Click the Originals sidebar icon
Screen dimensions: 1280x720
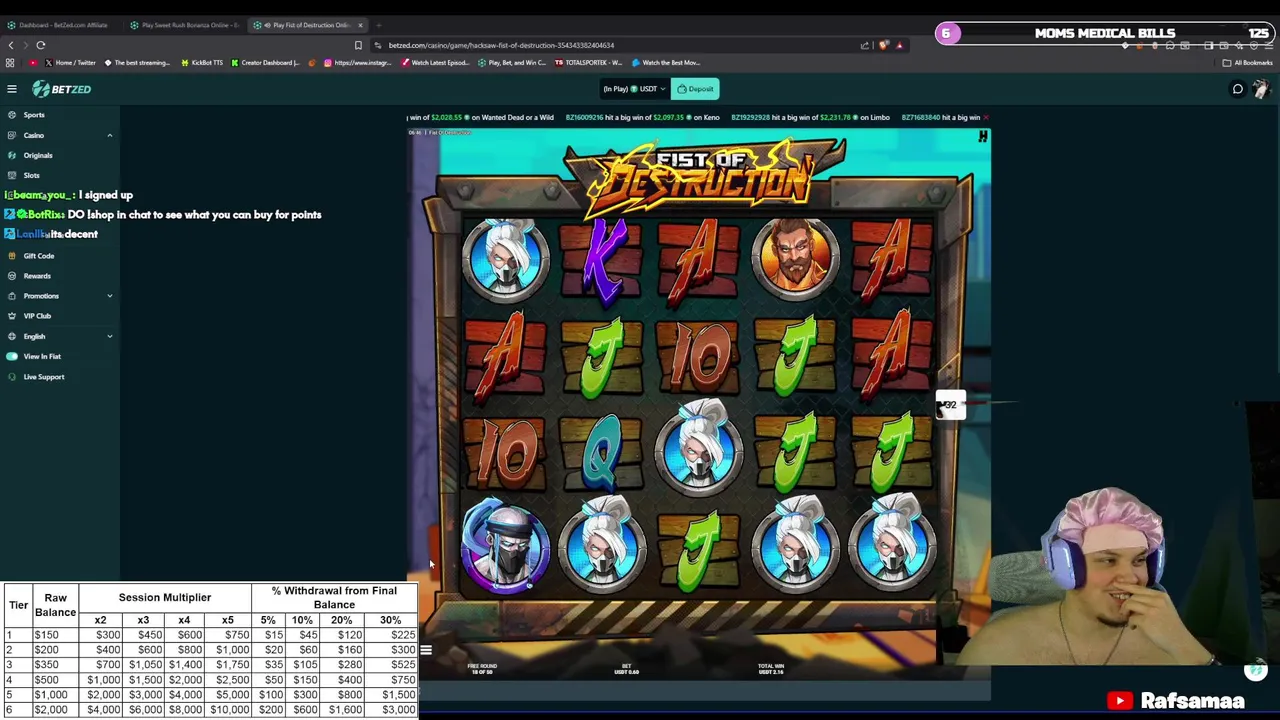pyautogui.click(x=12, y=155)
